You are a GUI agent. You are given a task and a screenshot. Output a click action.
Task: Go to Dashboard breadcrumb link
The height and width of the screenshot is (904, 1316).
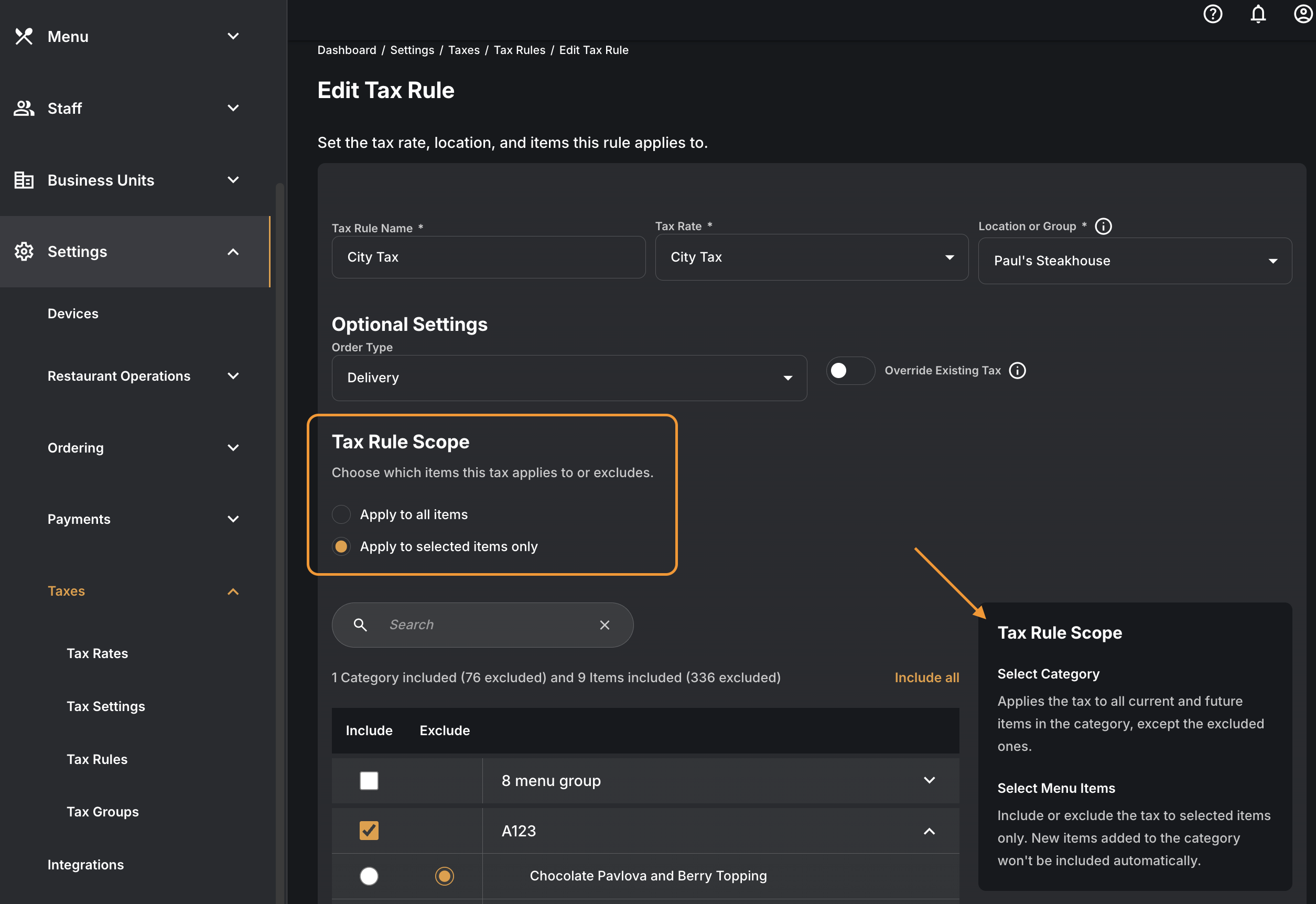coord(347,50)
